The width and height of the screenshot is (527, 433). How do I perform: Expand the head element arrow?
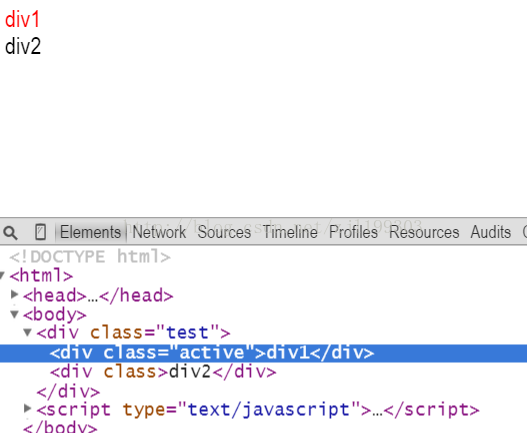14,295
